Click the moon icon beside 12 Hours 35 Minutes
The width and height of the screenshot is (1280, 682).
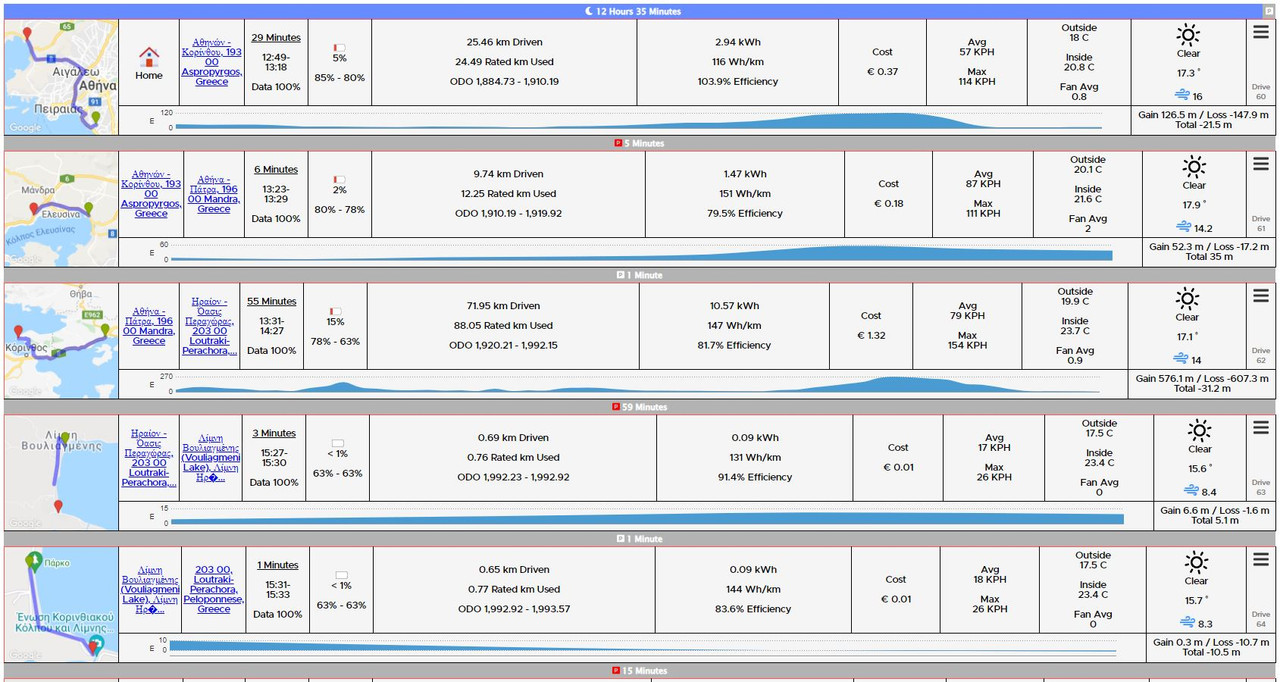click(x=589, y=11)
